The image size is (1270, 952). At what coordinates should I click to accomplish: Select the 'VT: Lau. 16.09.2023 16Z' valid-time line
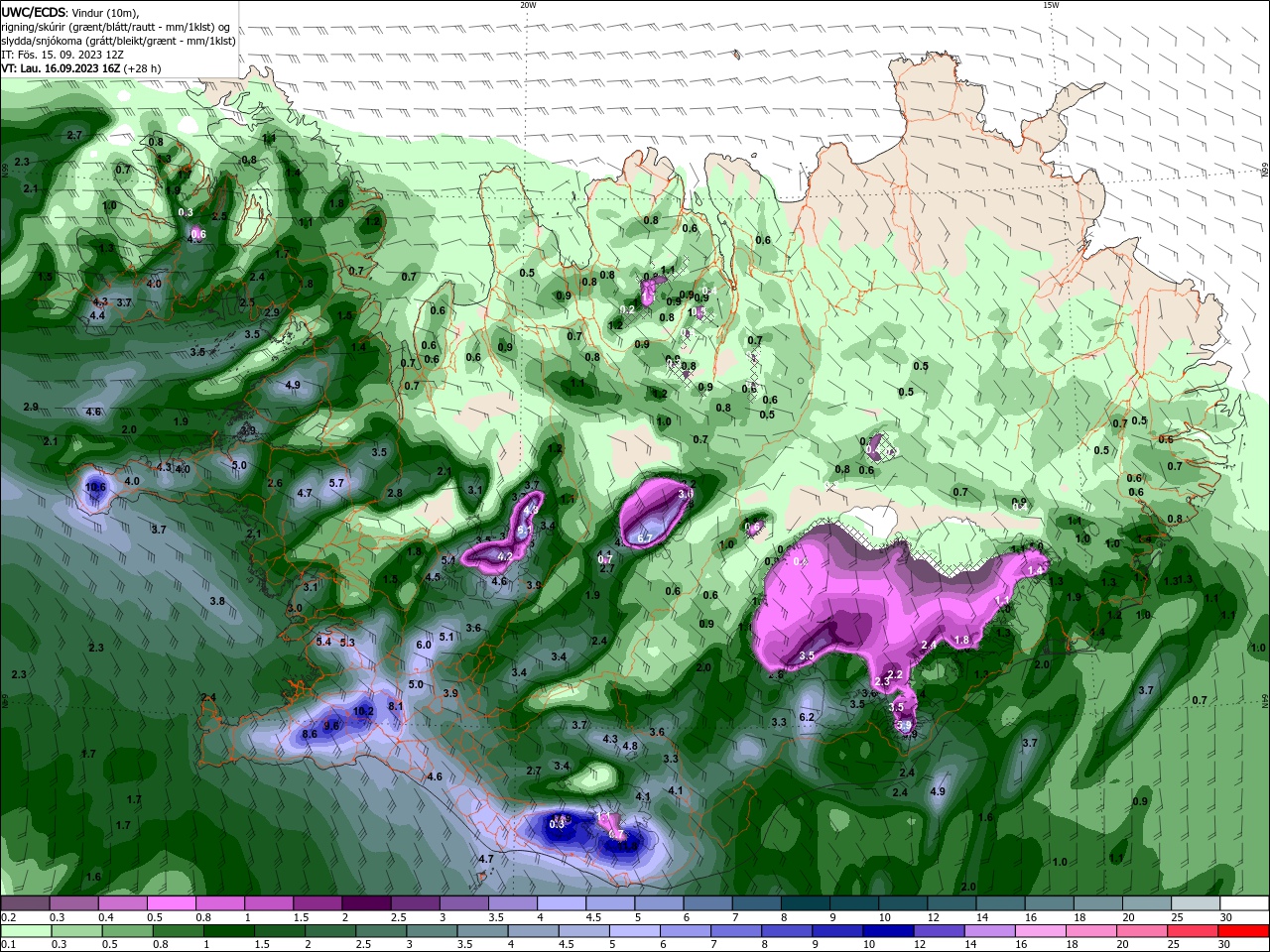61,68
